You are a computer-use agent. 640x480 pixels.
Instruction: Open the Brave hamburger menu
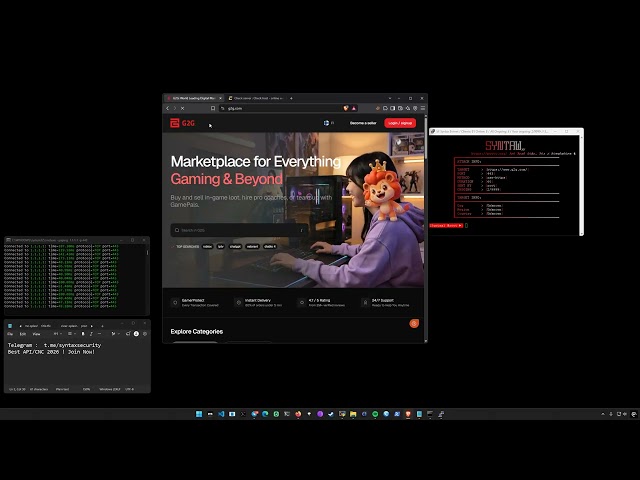[x=423, y=108]
